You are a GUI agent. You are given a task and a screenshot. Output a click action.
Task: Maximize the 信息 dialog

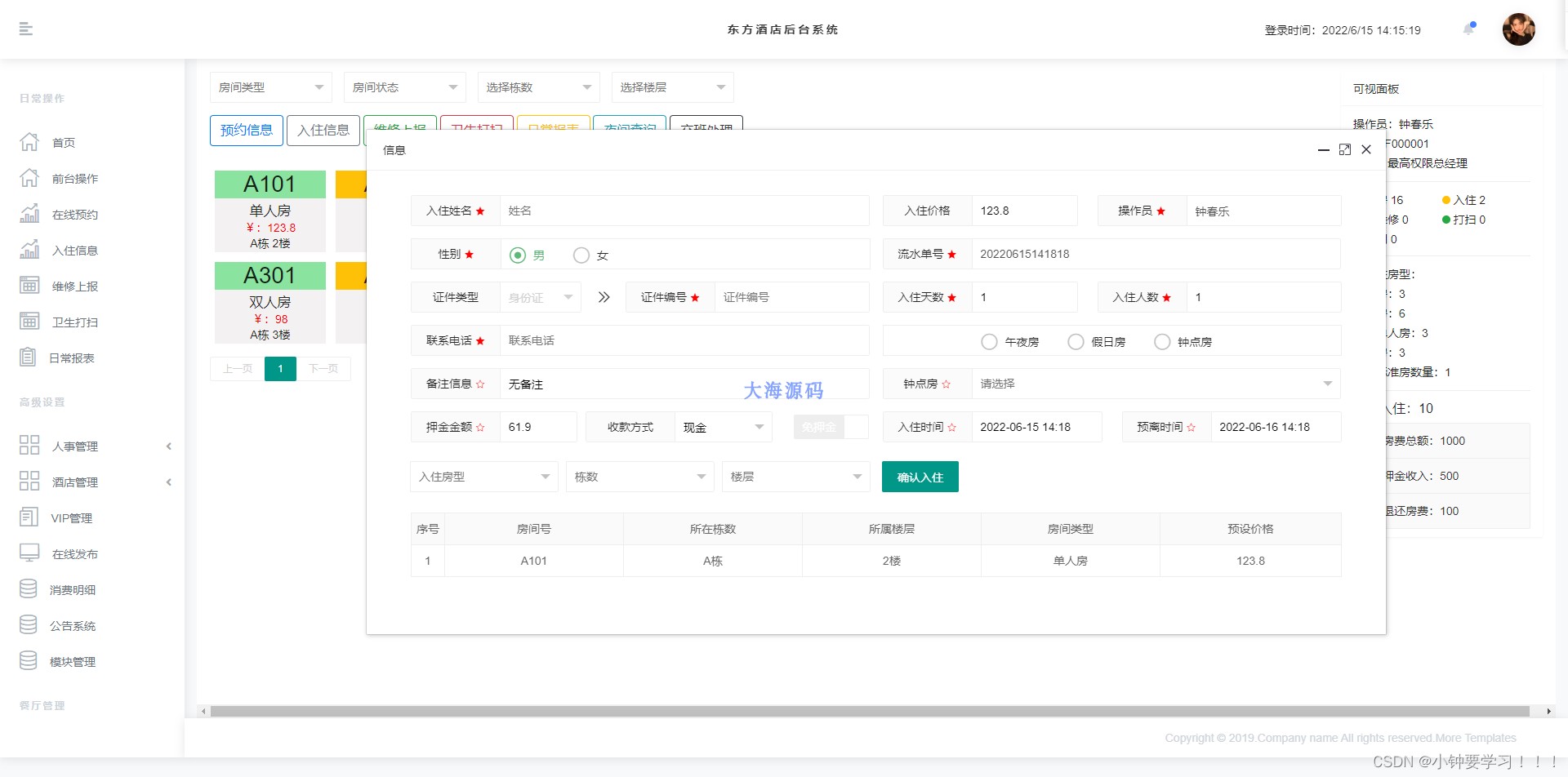point(1345,149)
